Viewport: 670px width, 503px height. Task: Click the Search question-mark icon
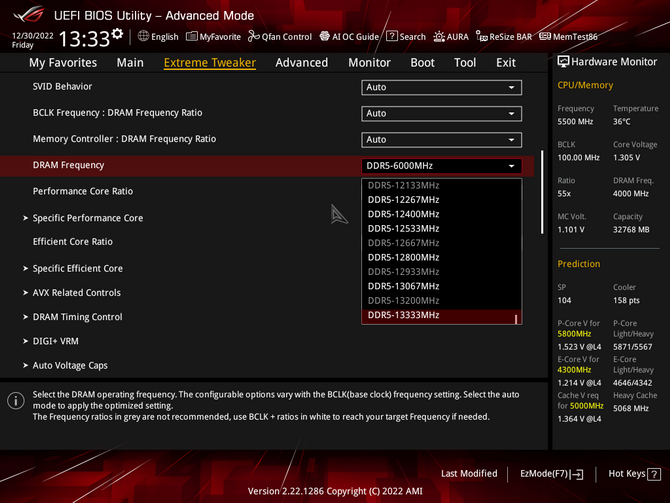391,36
